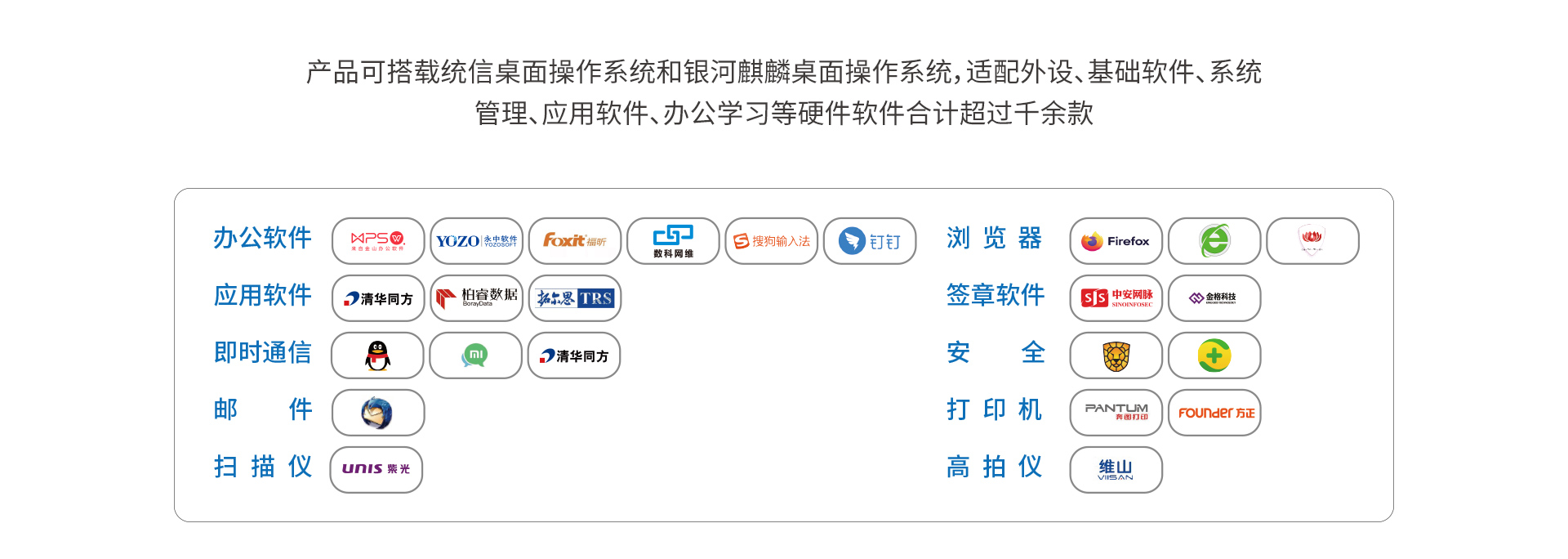Click the green 360 browser icon
This screenshot has width=1568, height=559.
pos(1214,241)
